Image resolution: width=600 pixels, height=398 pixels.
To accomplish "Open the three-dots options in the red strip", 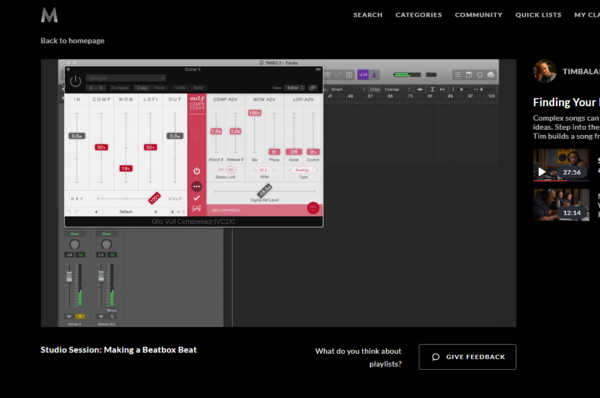I will [x=197, y=186].
